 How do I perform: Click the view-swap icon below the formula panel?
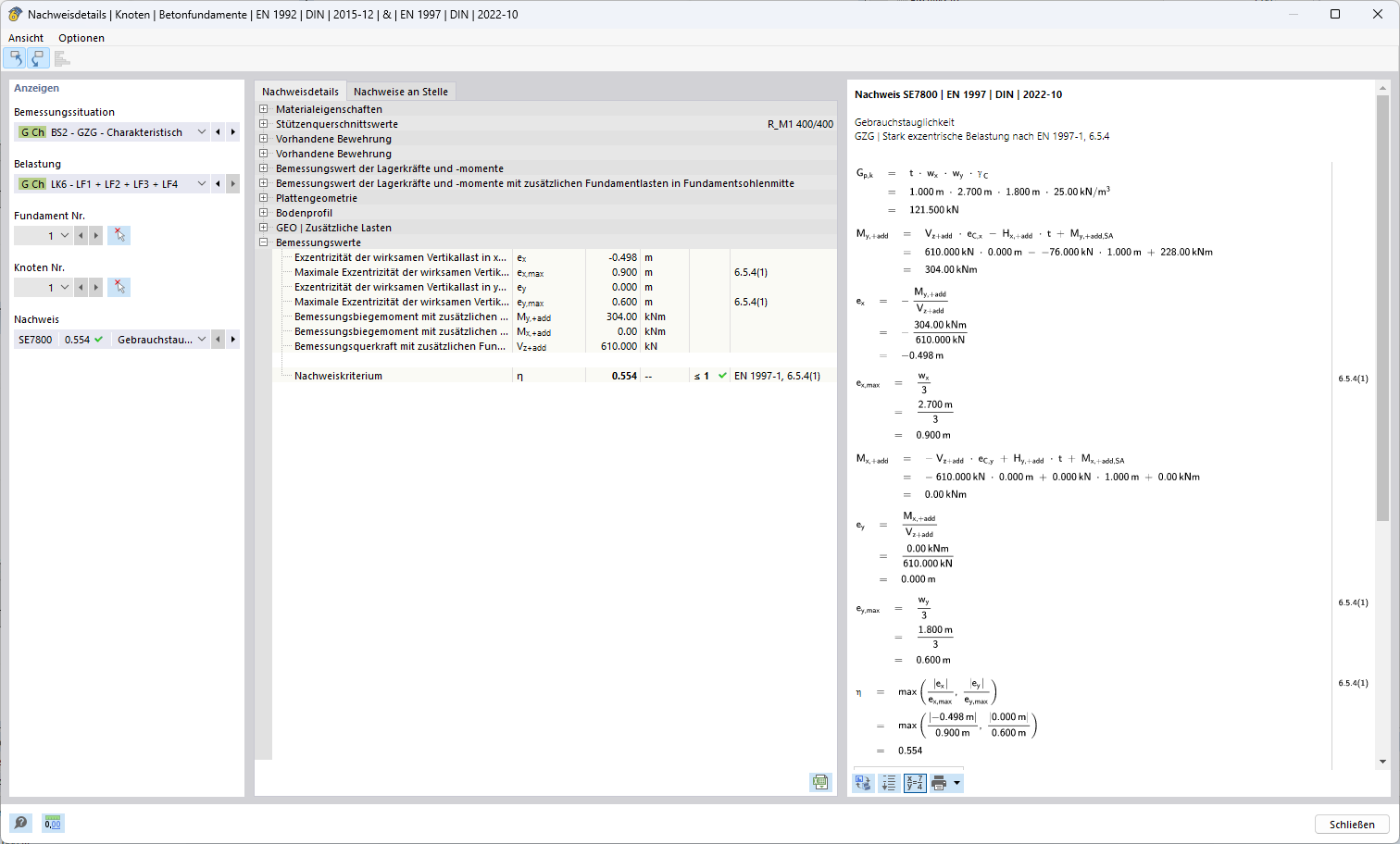point(863,784)
